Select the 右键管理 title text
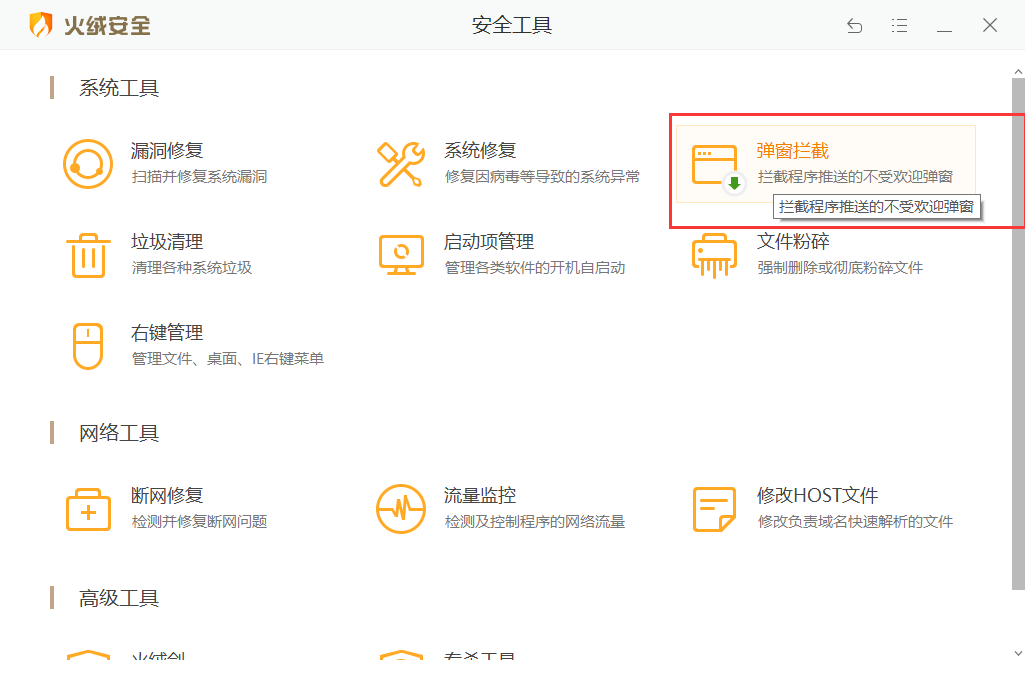This screenshot has width=1025, height=675. pyautogui.click(x=167, y=333)
